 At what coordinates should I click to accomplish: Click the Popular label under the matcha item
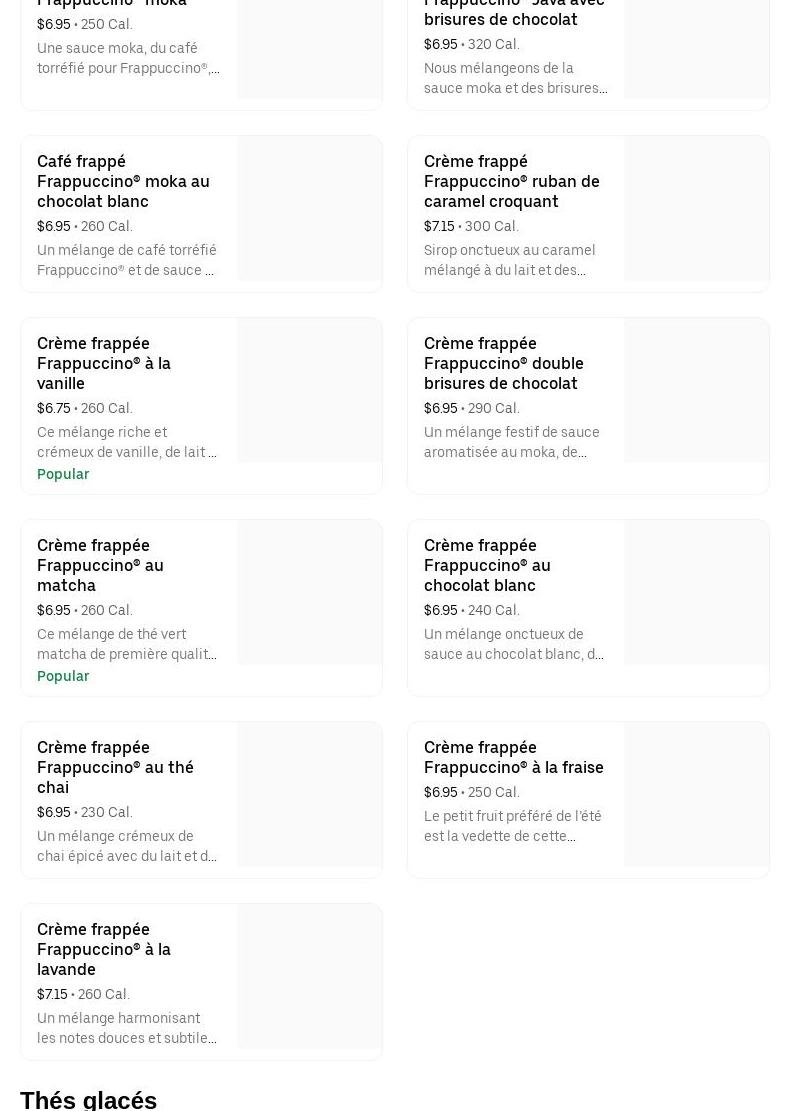point(63,676)
